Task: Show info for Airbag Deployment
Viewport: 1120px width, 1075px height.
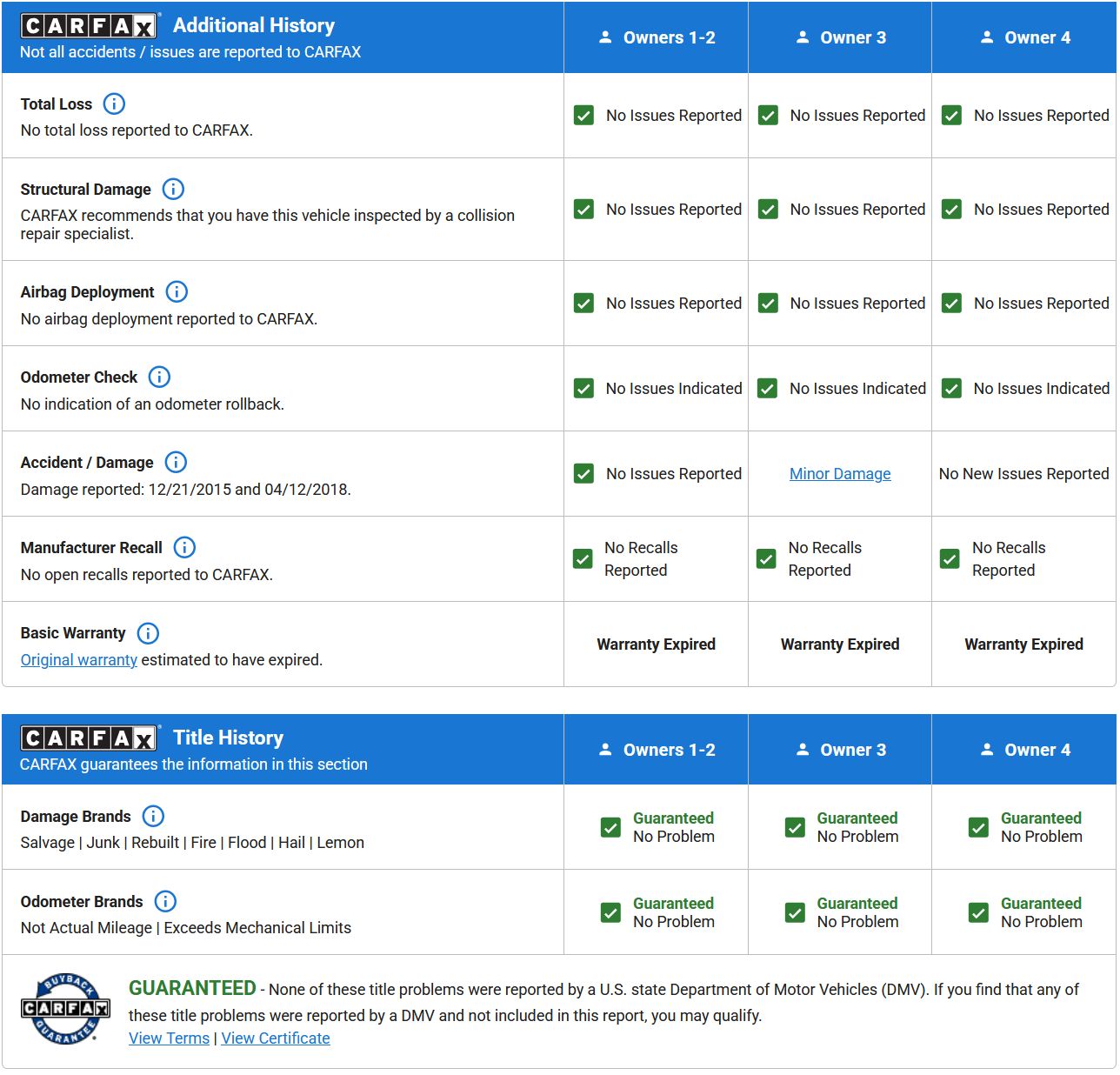Action: 177,292
